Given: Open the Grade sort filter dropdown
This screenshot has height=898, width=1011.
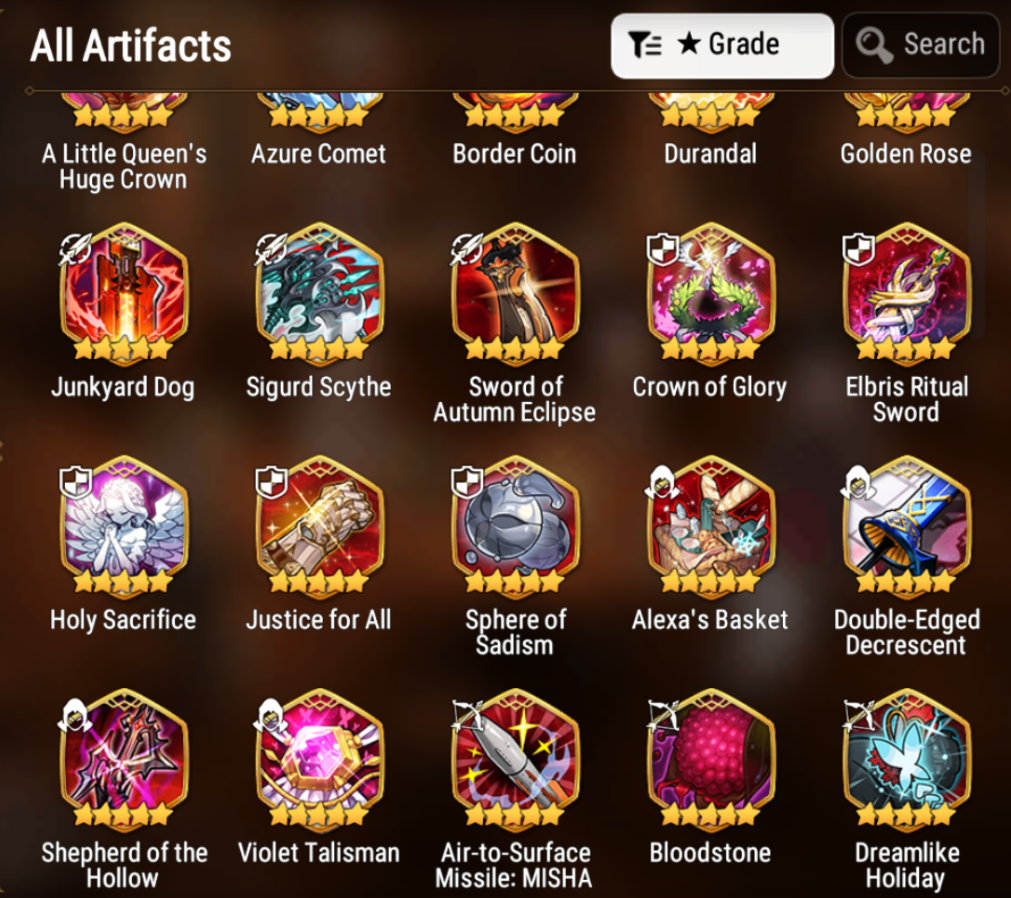Looking at the screenshot, I should click(722, 46).
